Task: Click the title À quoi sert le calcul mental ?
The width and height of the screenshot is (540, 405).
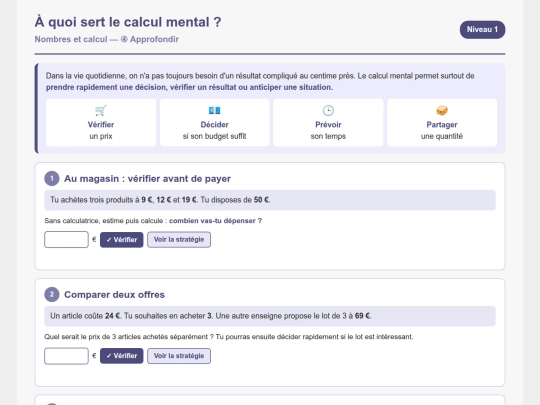Action: point(128,22)
